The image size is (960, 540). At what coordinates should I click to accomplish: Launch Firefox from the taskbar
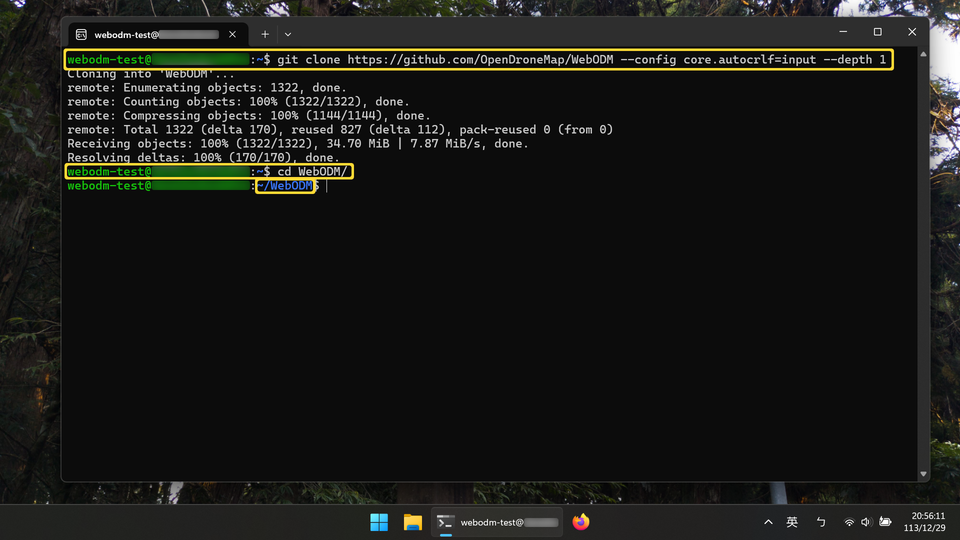coord(580,522)
